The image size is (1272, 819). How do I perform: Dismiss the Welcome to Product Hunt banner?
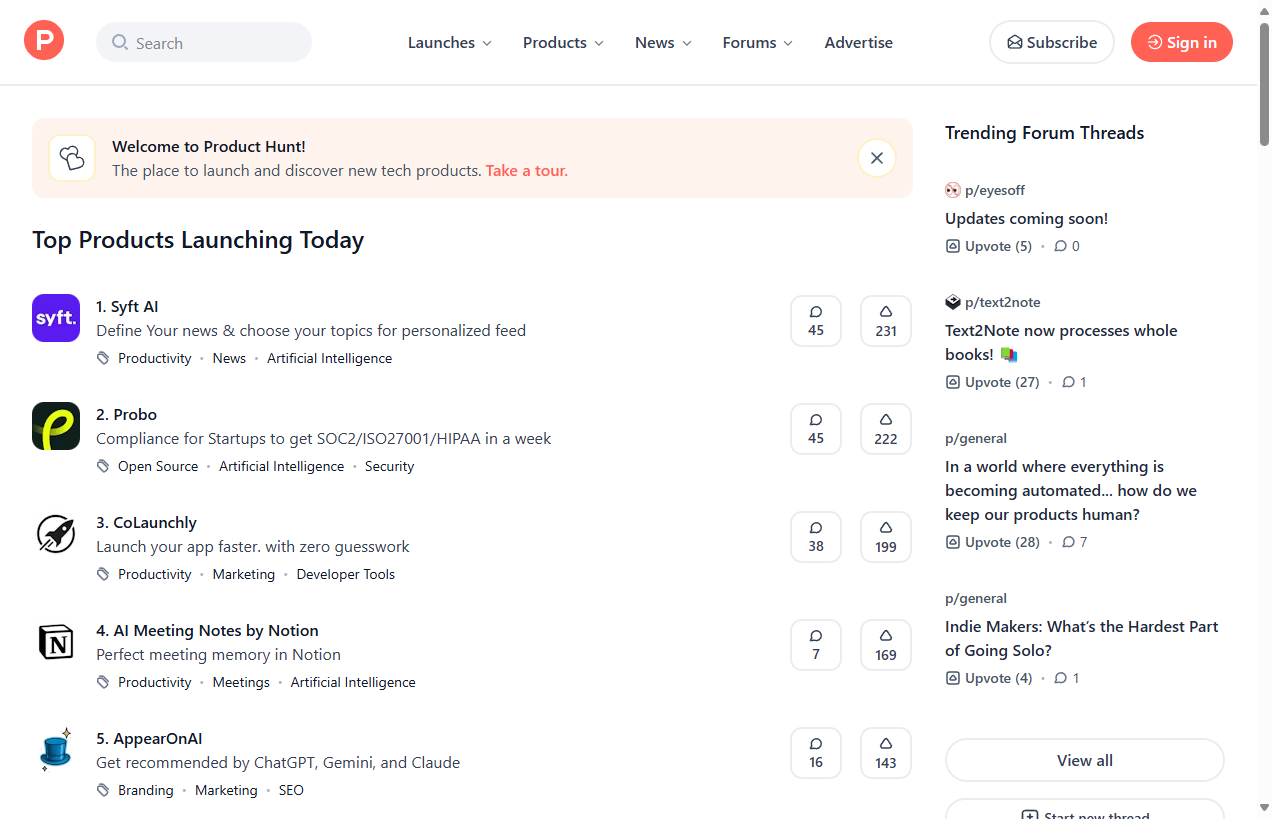pos(876,157)
